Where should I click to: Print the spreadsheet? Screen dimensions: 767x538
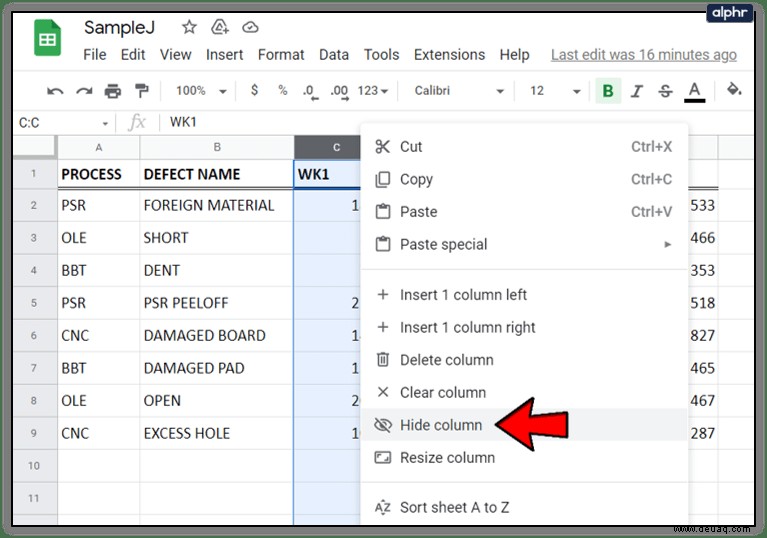click(x=113, y=91)
